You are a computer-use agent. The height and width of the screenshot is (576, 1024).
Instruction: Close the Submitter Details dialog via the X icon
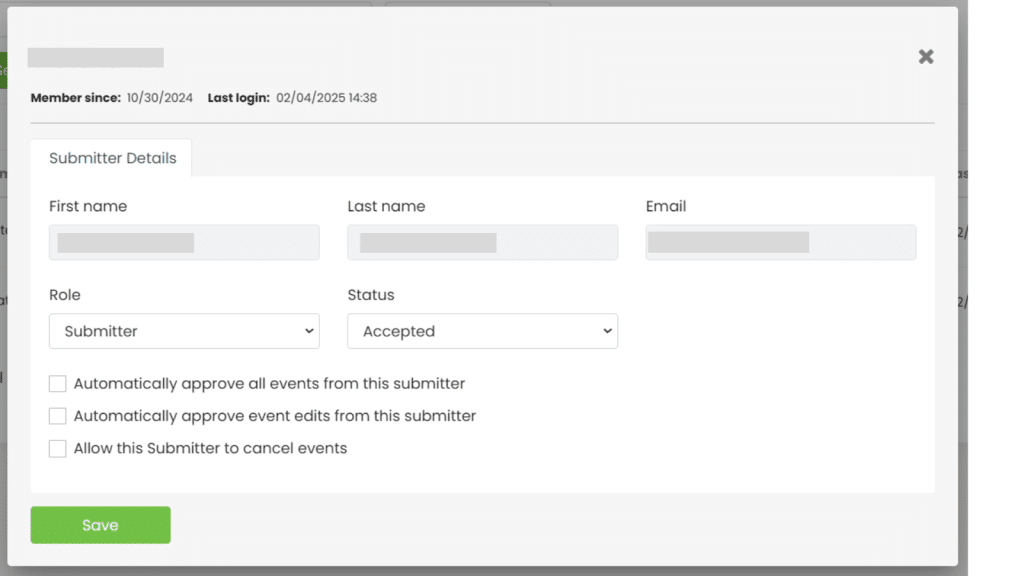(925, 57)
